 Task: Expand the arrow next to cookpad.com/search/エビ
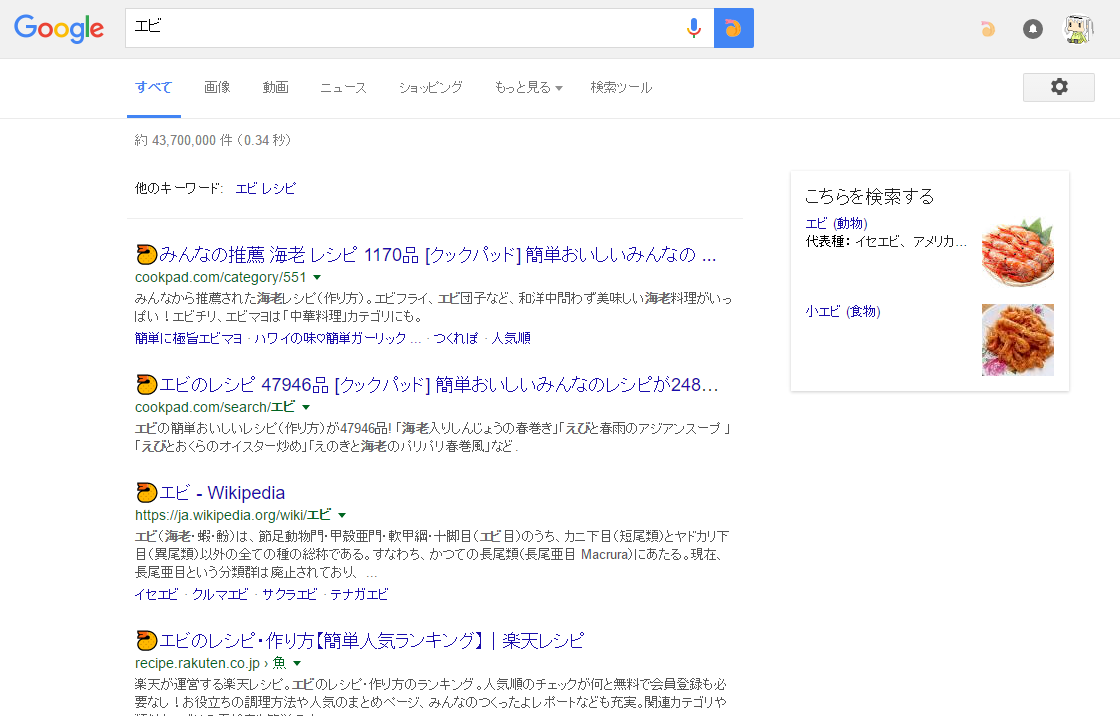(306, 407)
